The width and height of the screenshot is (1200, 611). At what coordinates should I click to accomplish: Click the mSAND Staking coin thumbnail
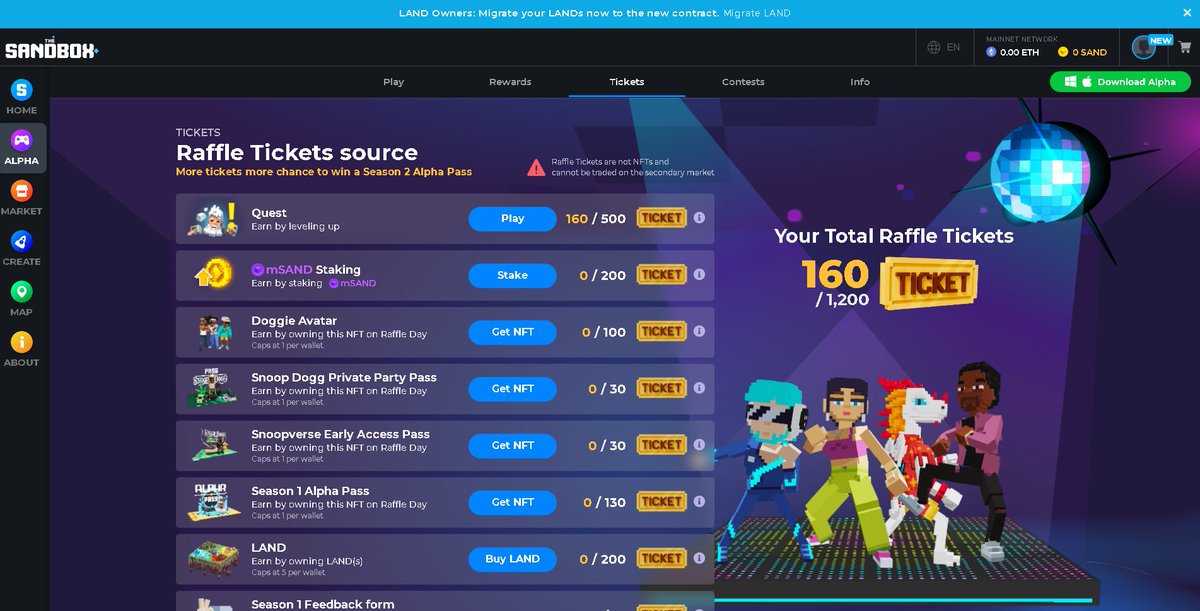212,274
